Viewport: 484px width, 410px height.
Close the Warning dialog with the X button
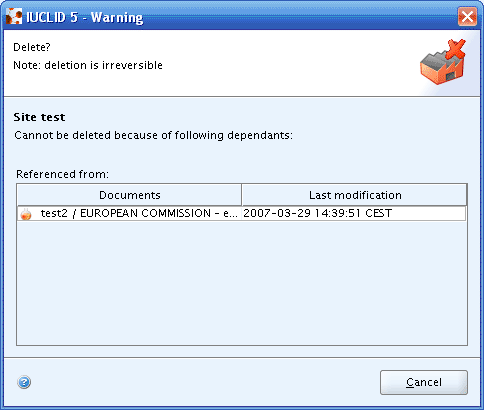click(467, 16)
